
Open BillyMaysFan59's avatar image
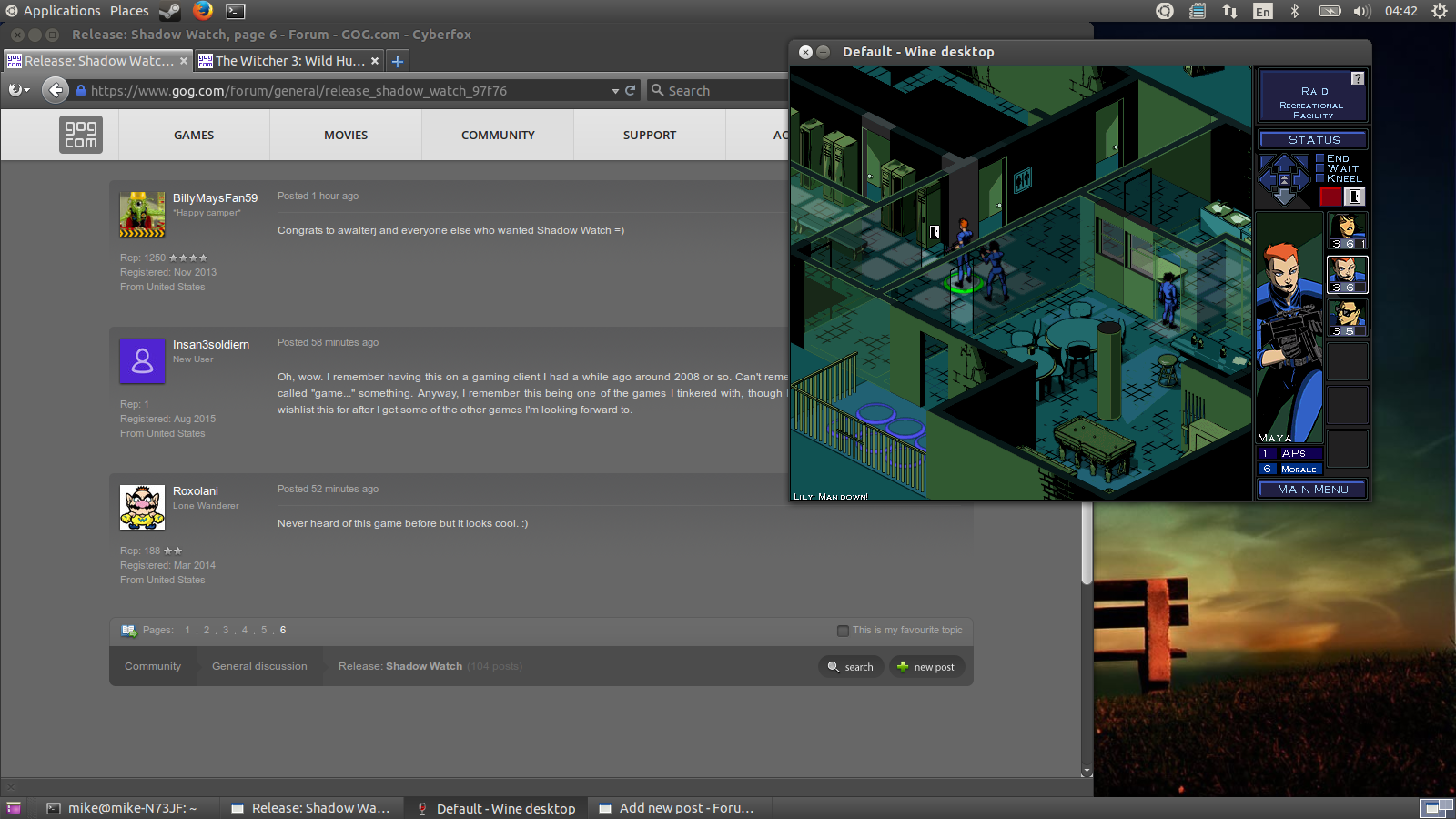pos(142,214)
